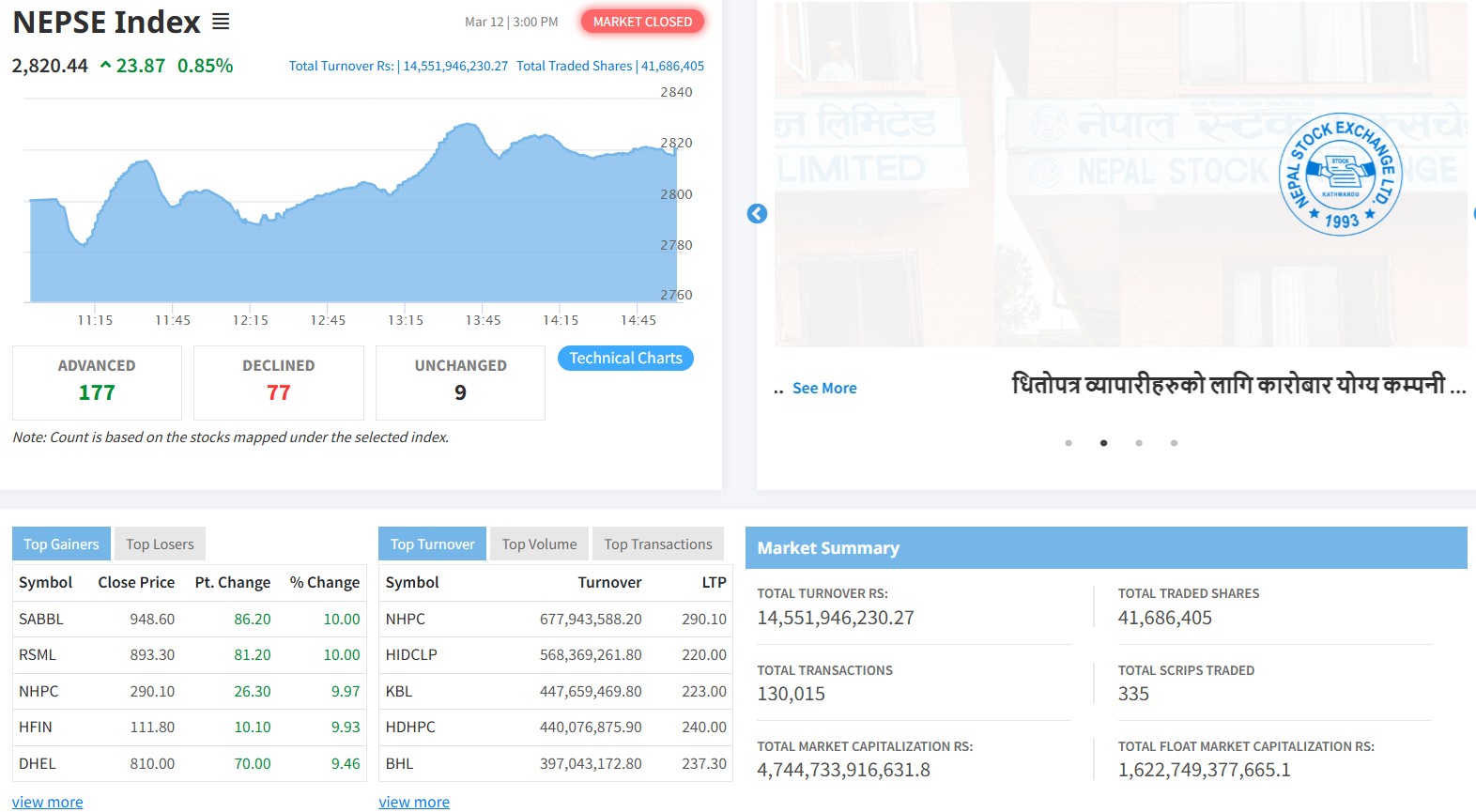Click SABBL's close price 948.60
Screen dimensions: 1476x812
point(152,620)
